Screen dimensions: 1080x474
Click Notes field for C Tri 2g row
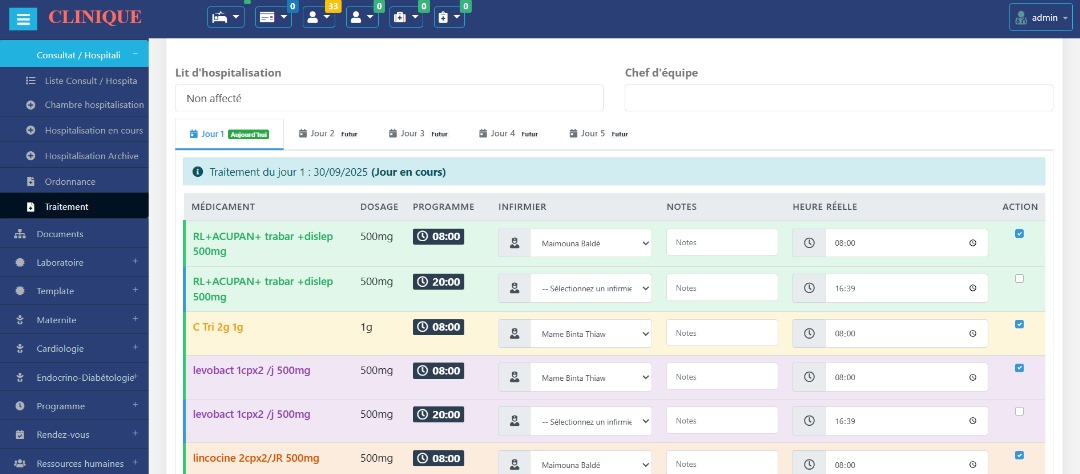[x=722, y=333]
